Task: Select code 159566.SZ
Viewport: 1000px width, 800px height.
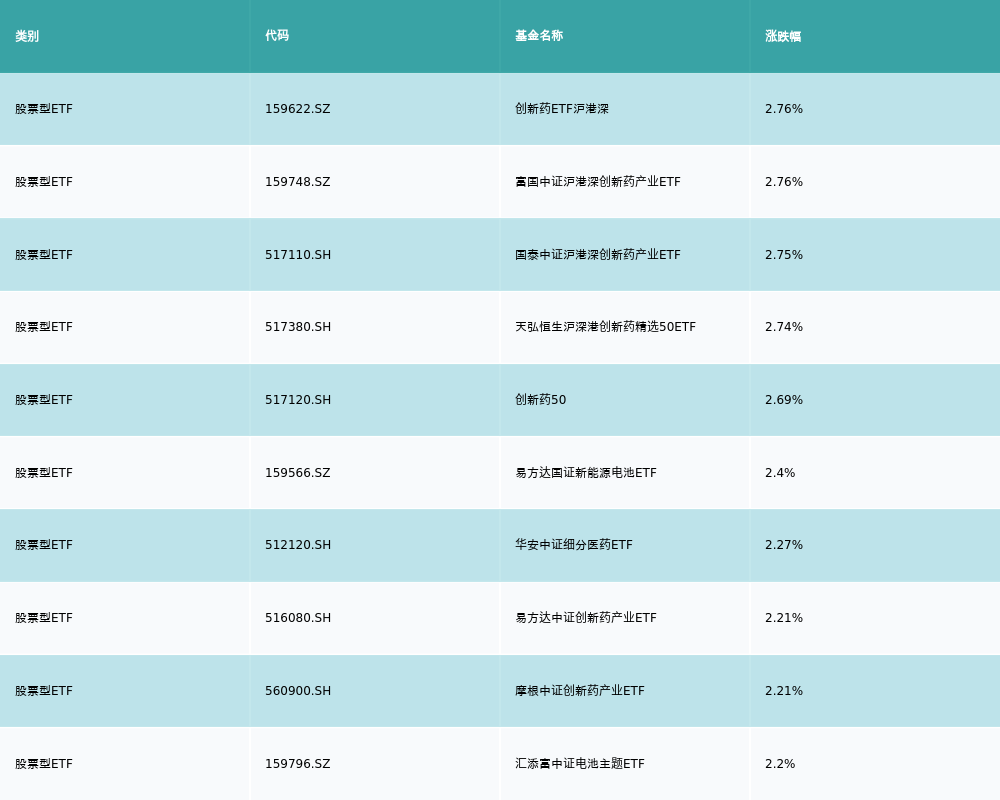Action: (x=298, y=473)
